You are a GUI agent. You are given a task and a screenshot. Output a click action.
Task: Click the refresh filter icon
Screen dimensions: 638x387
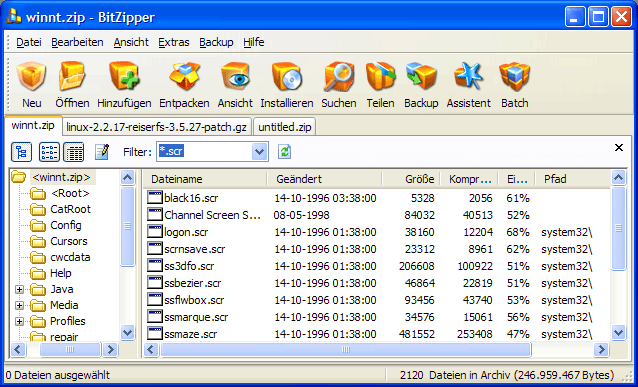(x=284, y=152)
